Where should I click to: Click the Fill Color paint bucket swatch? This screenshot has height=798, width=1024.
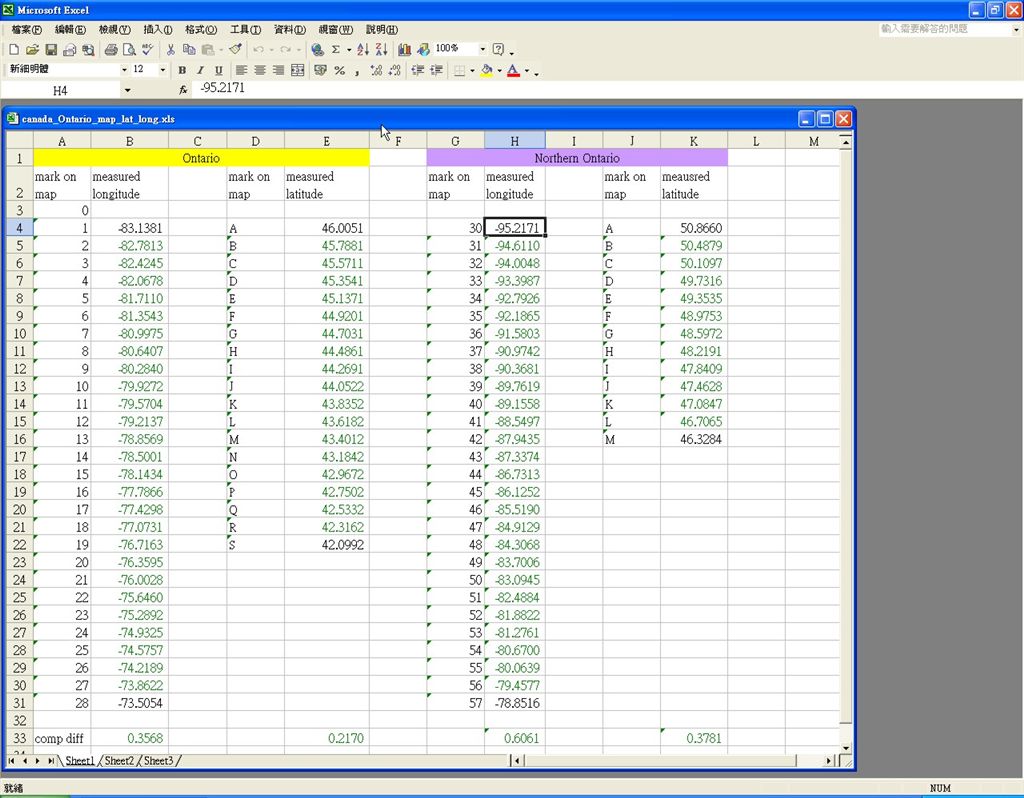[x=487, y=70]
